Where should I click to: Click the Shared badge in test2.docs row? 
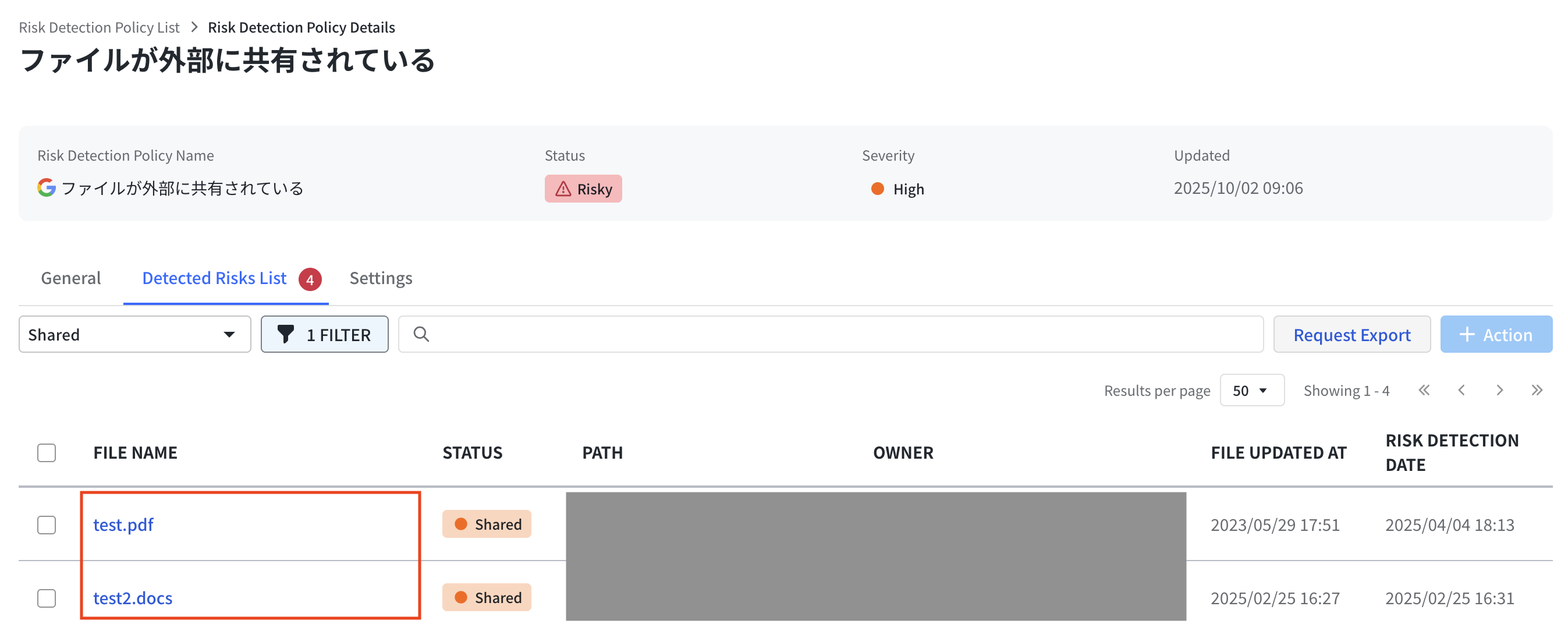487,598
